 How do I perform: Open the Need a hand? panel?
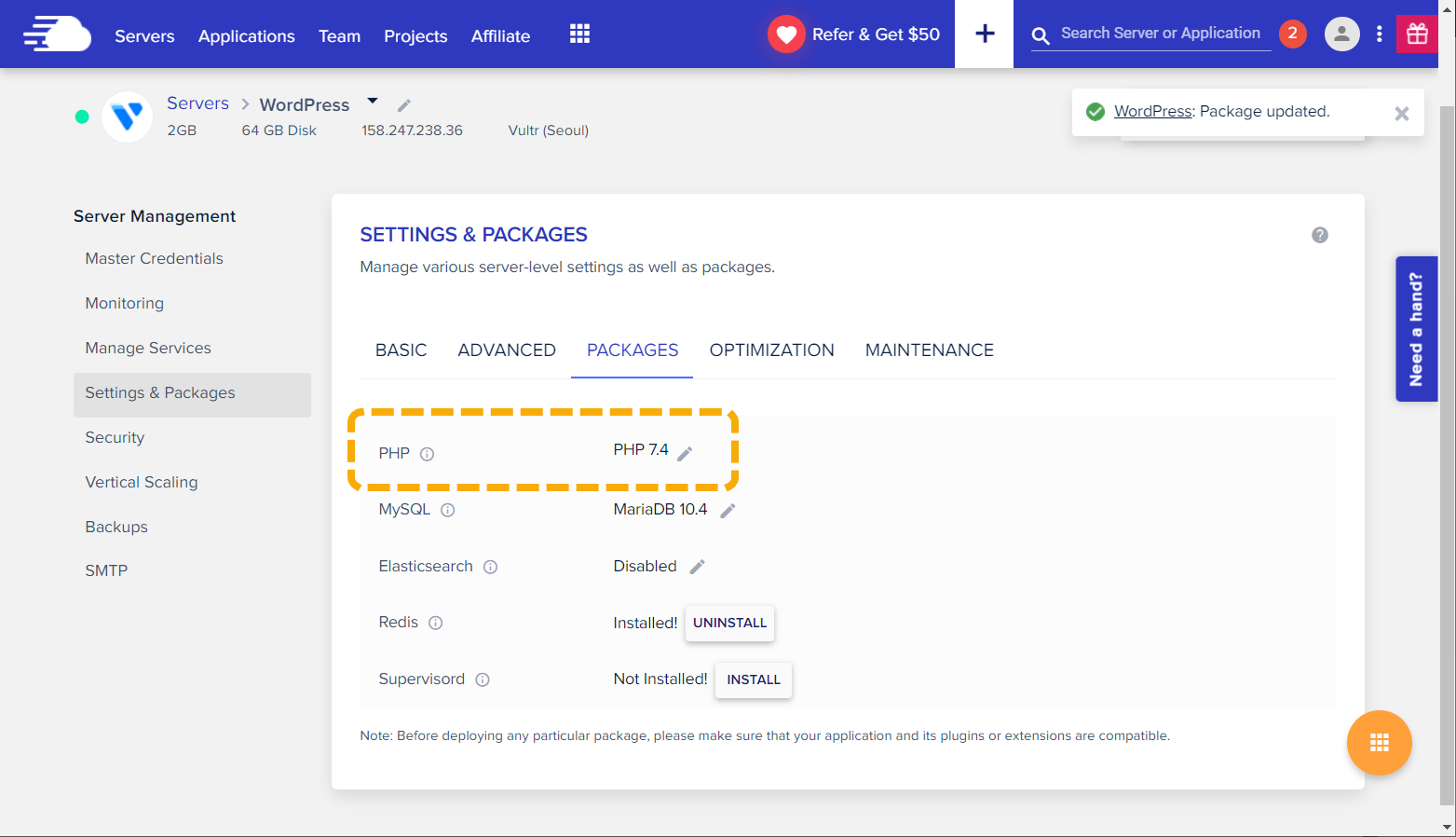pyautogui.click(x=1416, y=329)
